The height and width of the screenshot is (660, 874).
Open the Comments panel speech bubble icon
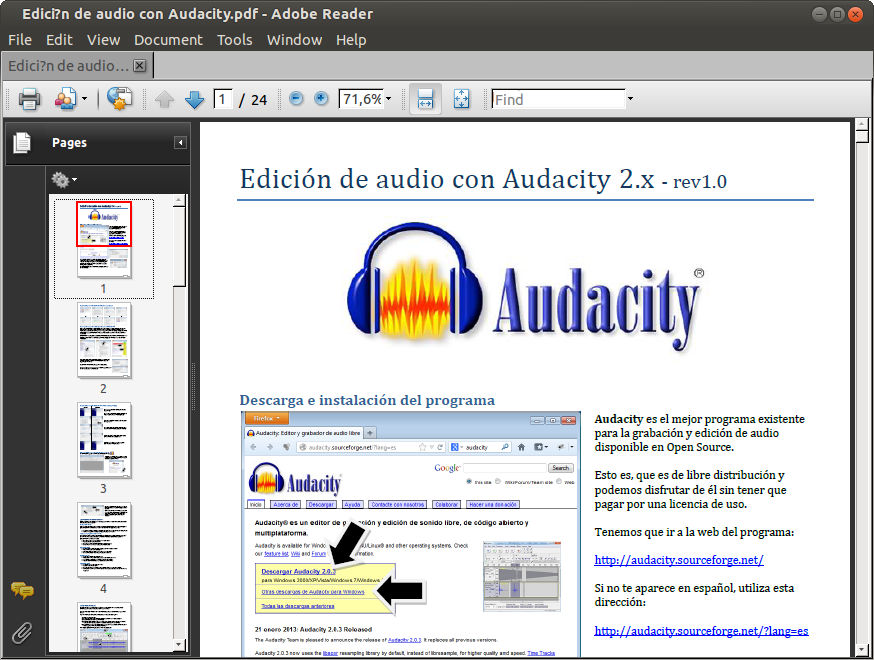22,590
